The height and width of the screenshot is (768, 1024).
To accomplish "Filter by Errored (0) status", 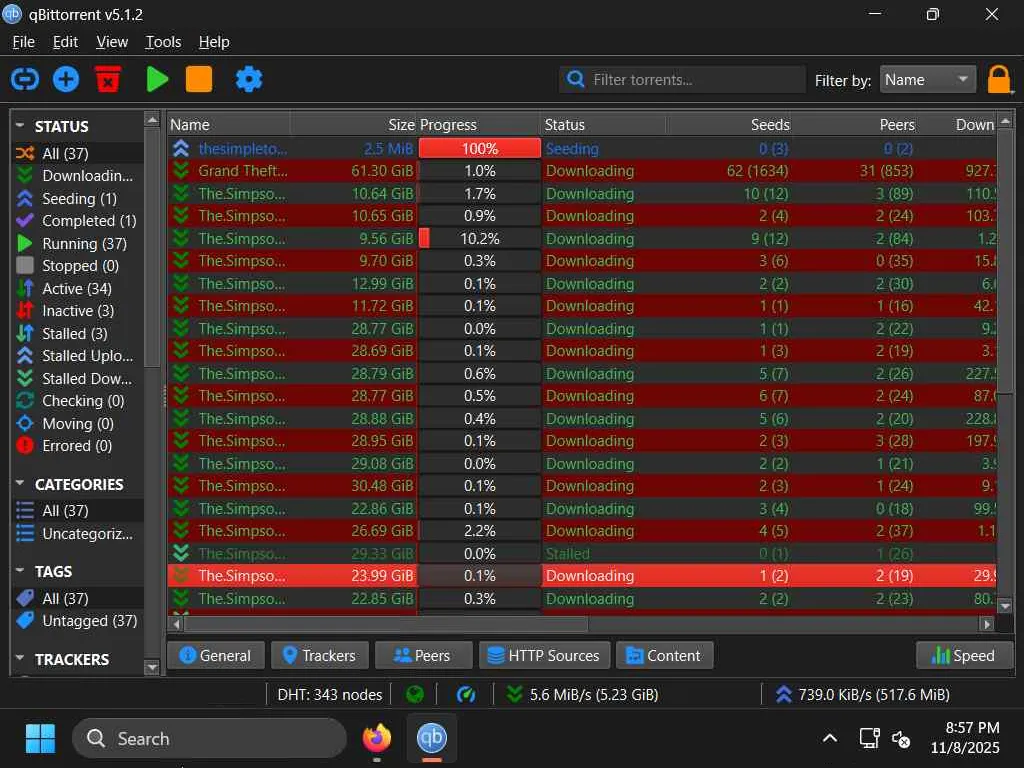I will pos(78,446).
